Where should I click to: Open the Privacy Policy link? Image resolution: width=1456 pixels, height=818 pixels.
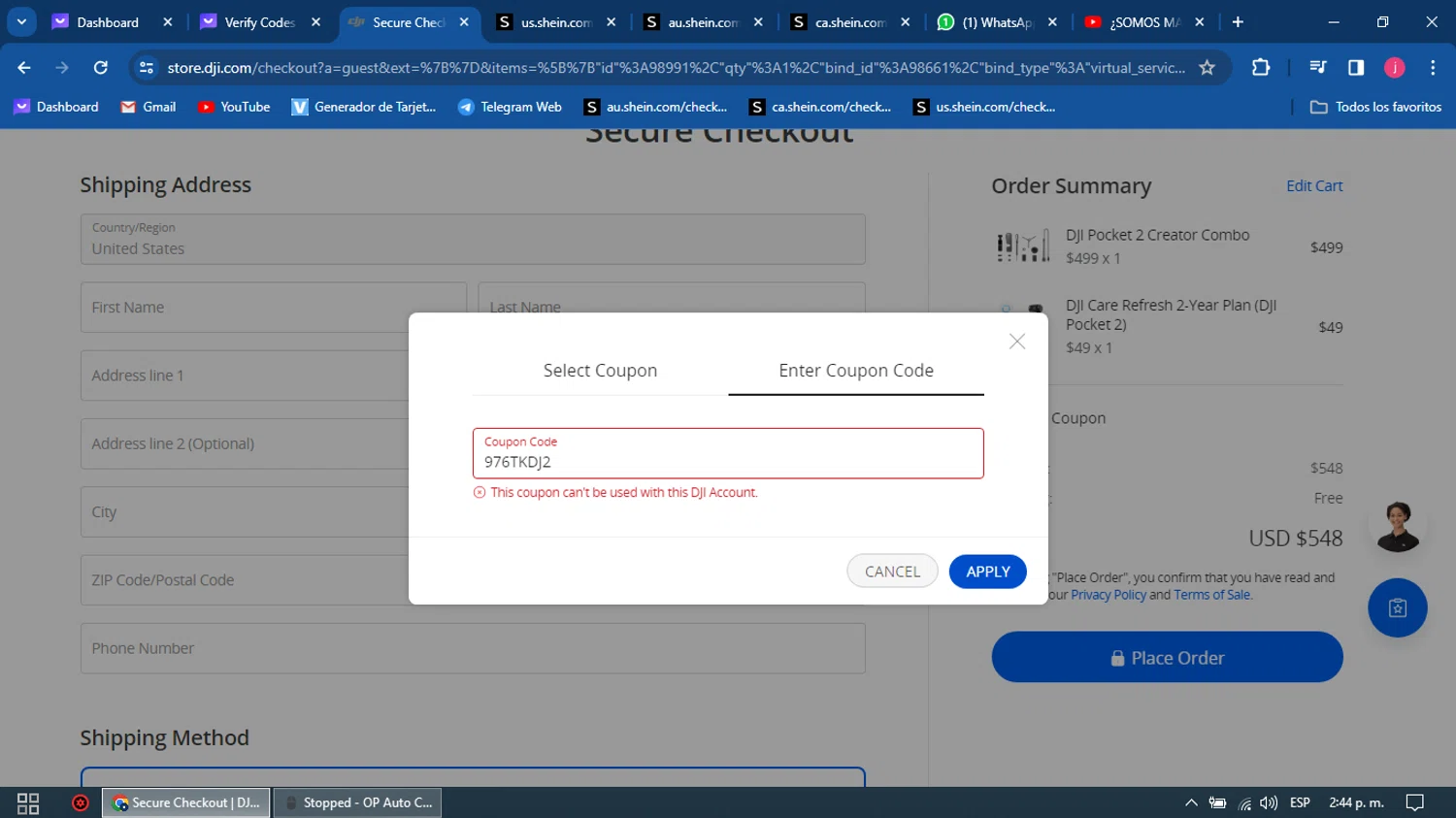coord(1109,595)
